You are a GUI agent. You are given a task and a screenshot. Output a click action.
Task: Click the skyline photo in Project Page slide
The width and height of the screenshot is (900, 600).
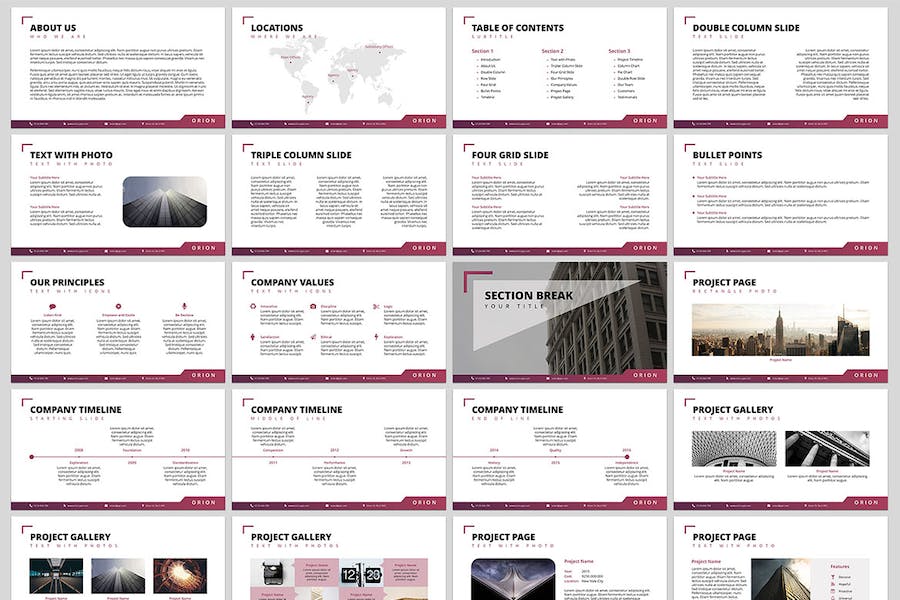point(773,330)
